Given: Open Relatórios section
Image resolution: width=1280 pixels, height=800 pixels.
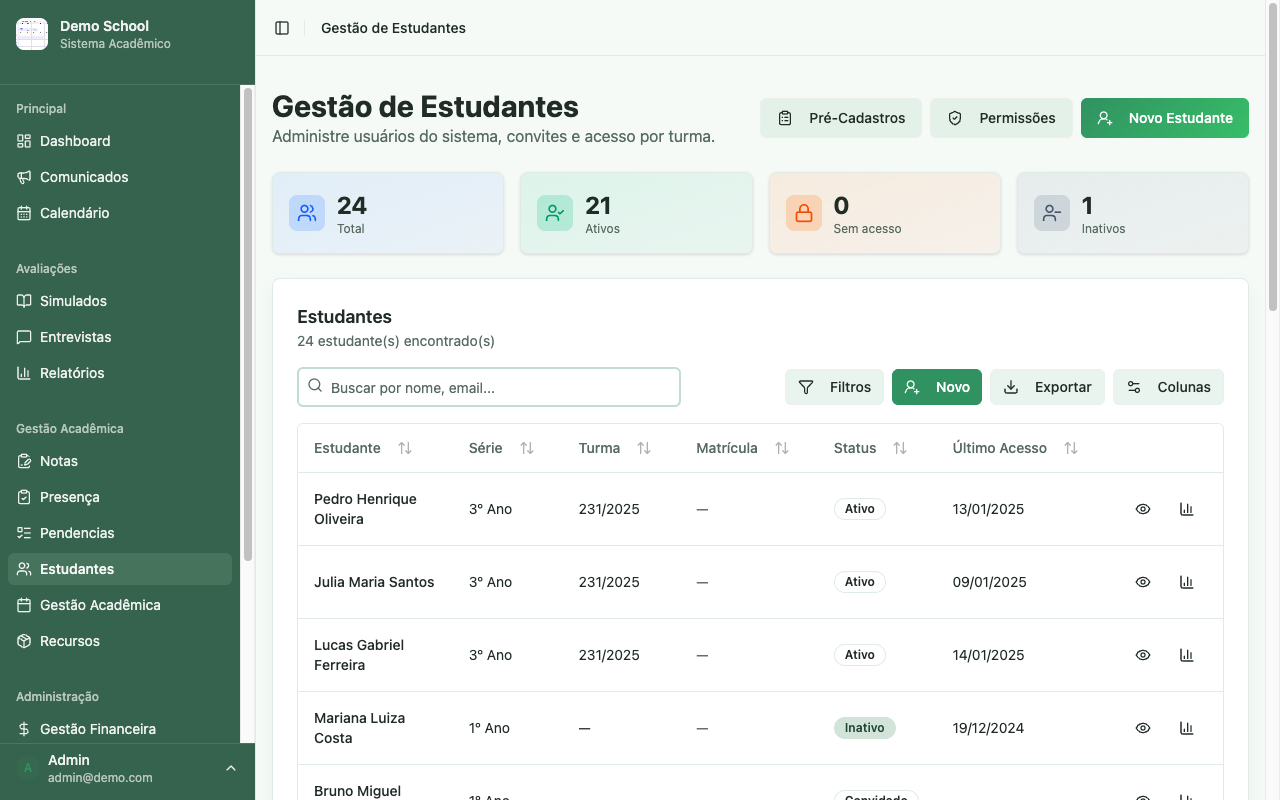Looking at the screenshot, I should 120,373.
